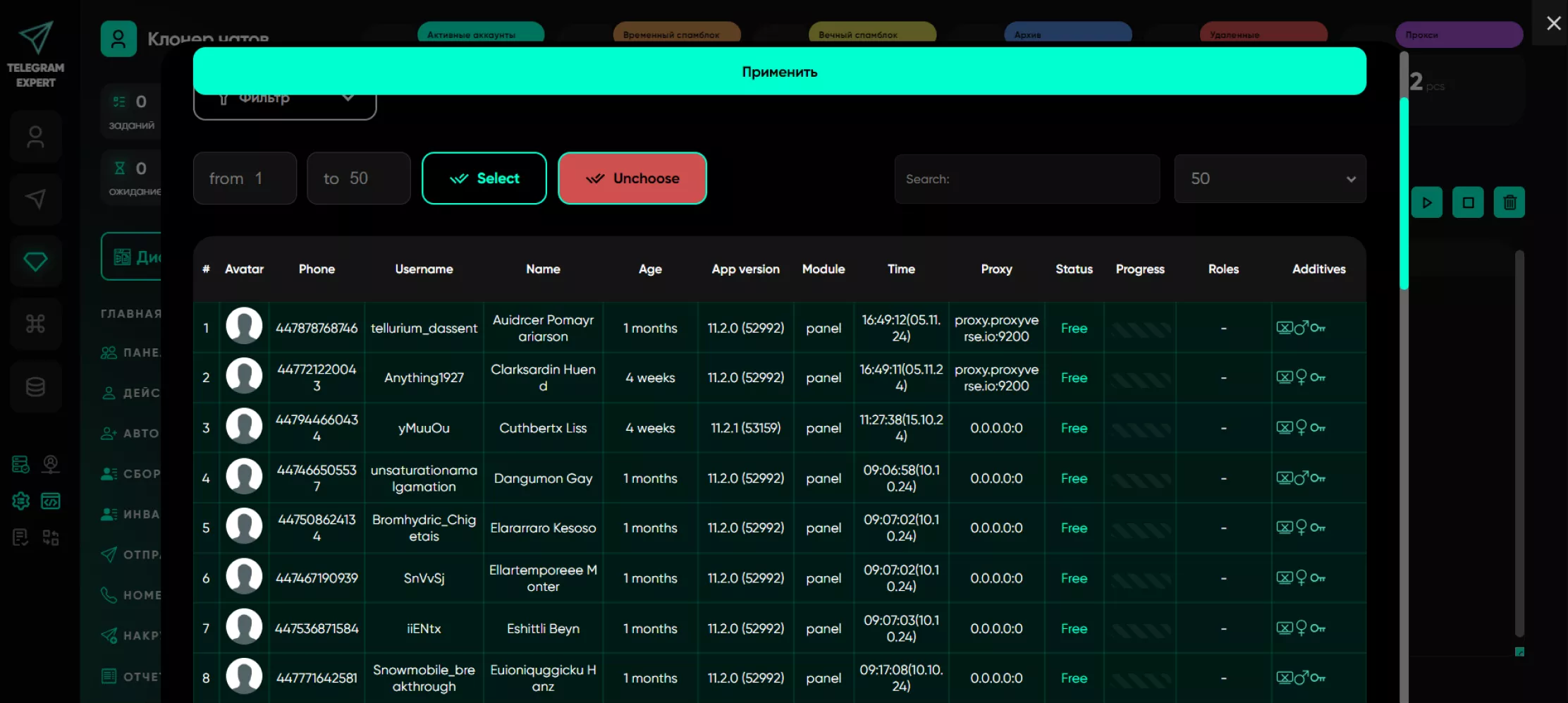Click the female gender icon in row 5
The height and width of the screenshot is (703, 1568).
pos(1301,527)
